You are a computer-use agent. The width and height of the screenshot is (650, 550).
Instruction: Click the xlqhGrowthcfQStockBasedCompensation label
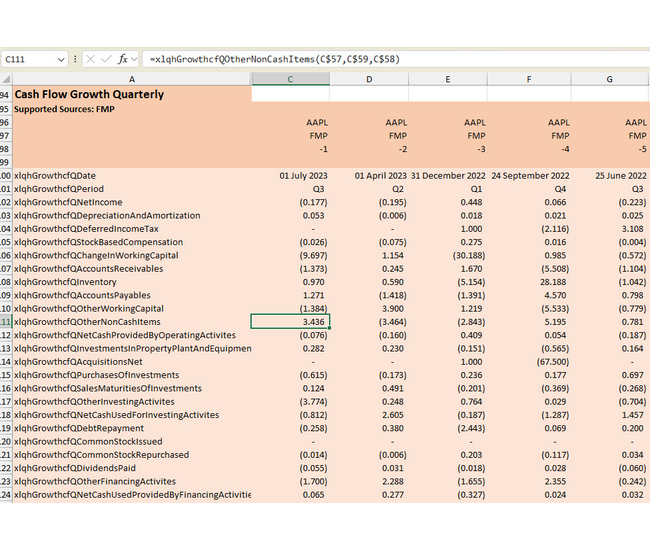click(98, 242)
